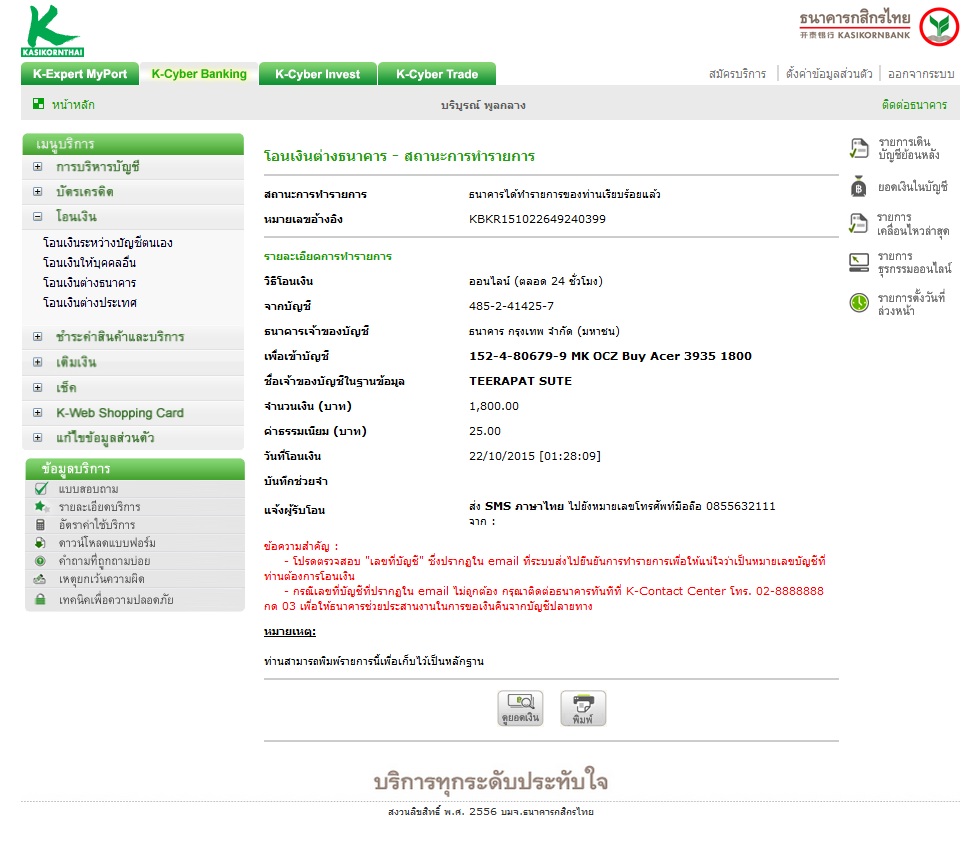Viewport: 977px width, 849px height.
Task: Click the ดูยอดเงิน balance view icon button
Action: point(520,708)
